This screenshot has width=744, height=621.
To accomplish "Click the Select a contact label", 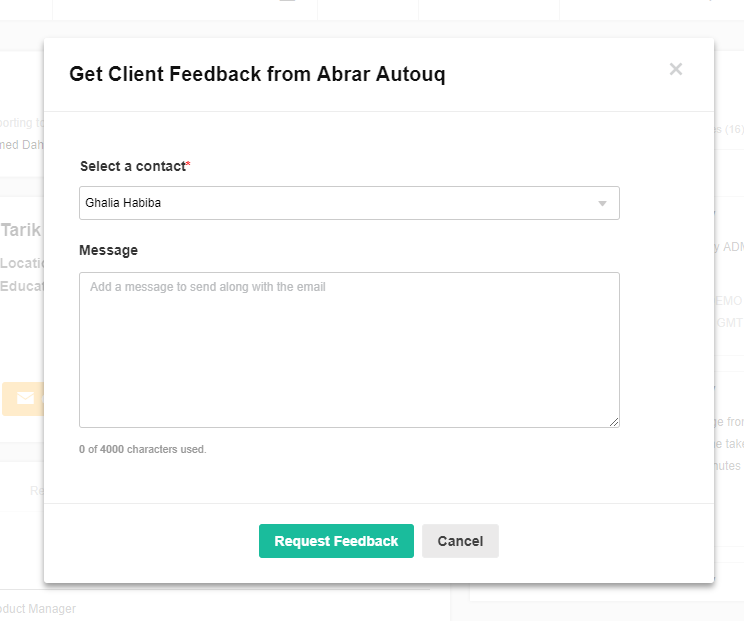I will click(x=133, y=167).
